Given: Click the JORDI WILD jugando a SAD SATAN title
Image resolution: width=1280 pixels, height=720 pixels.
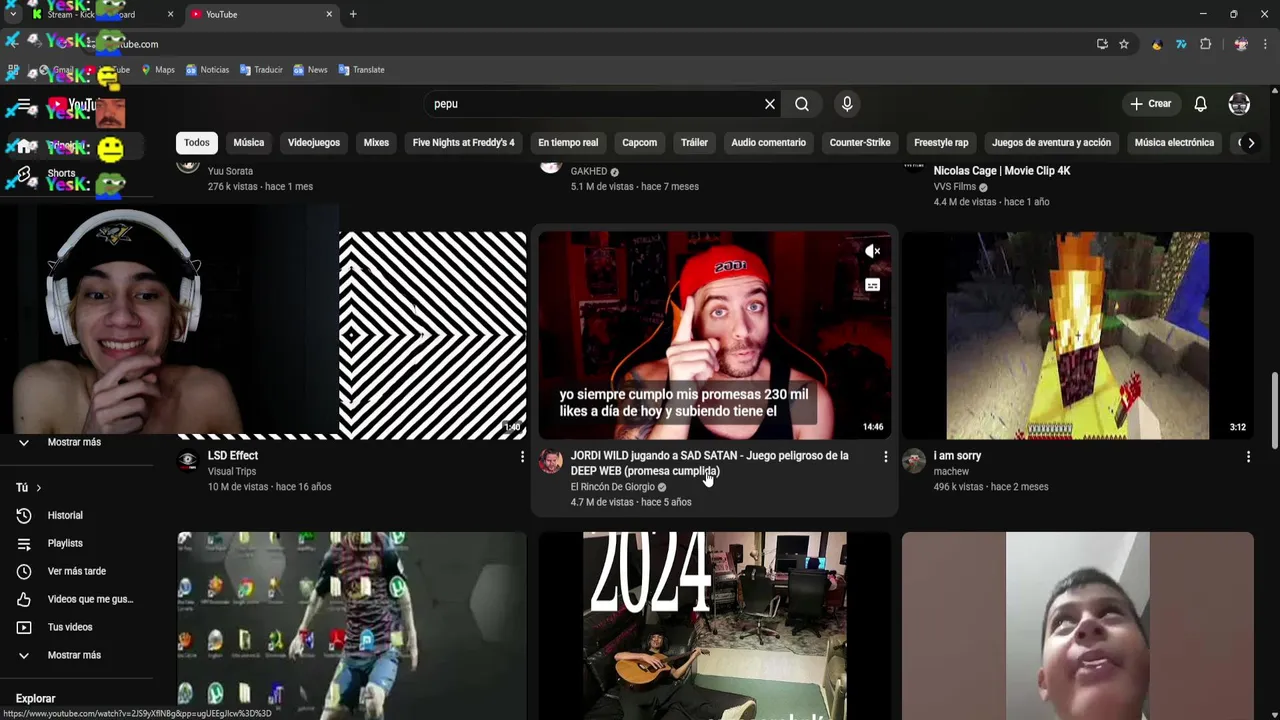Looking at the screenshot, I should 709,463.
